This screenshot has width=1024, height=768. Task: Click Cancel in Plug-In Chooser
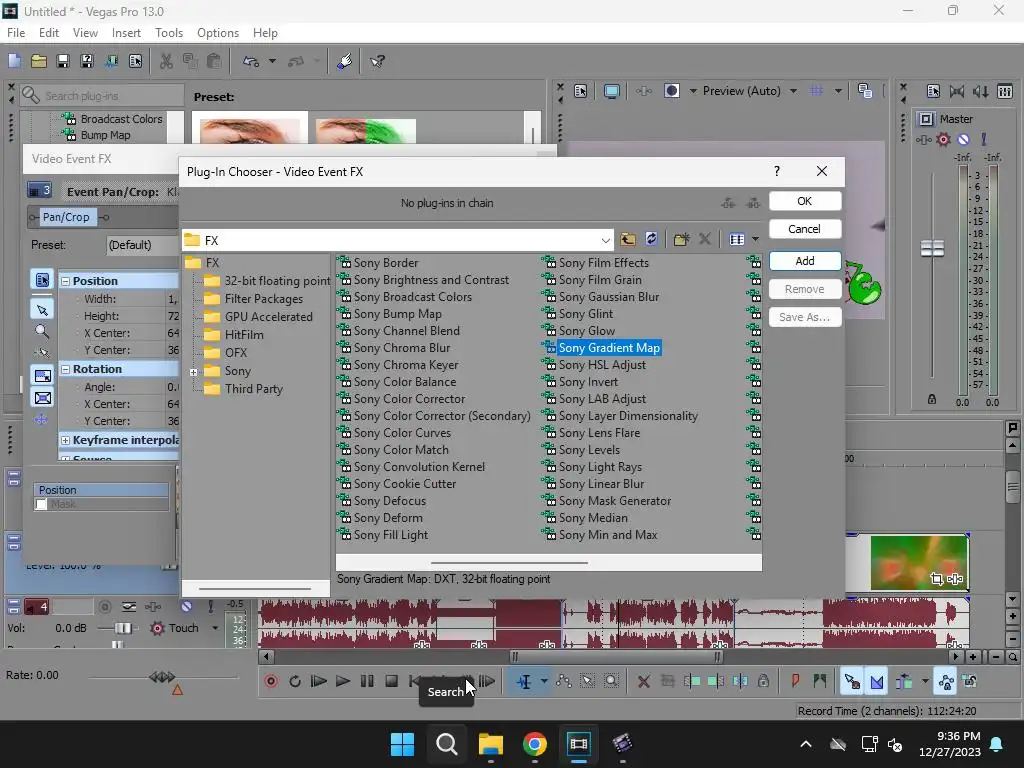click(x=805, y=229)
